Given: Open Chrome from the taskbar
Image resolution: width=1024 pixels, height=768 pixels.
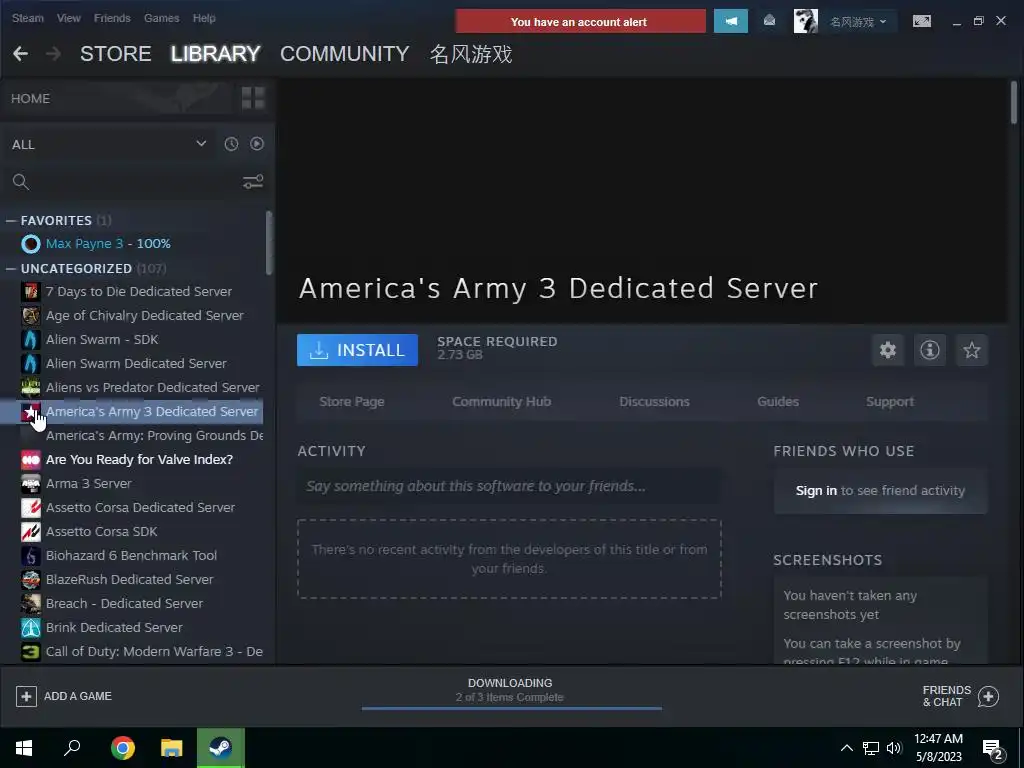Looking at the screenshot, I should (123, 748).
